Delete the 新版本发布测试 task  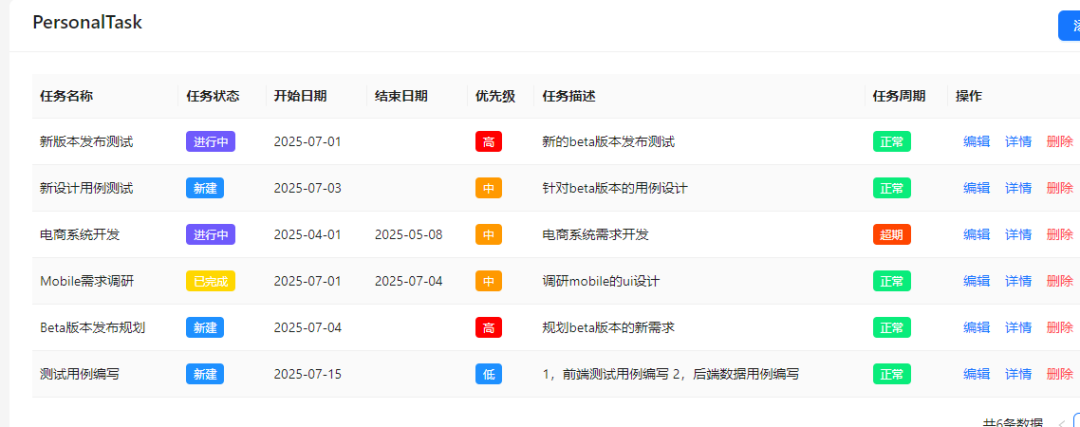pos(1059,142)
